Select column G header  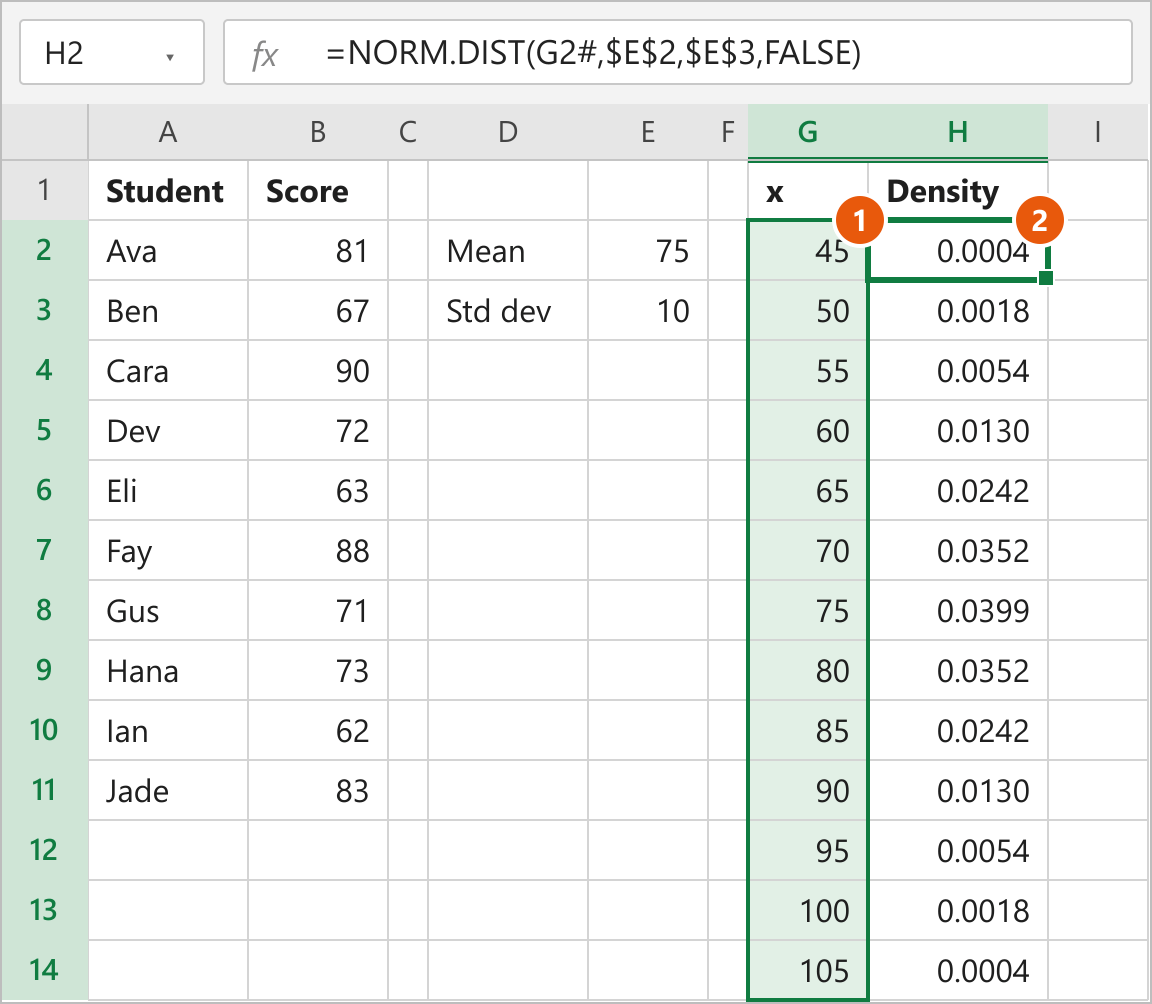tap(808, 132)
